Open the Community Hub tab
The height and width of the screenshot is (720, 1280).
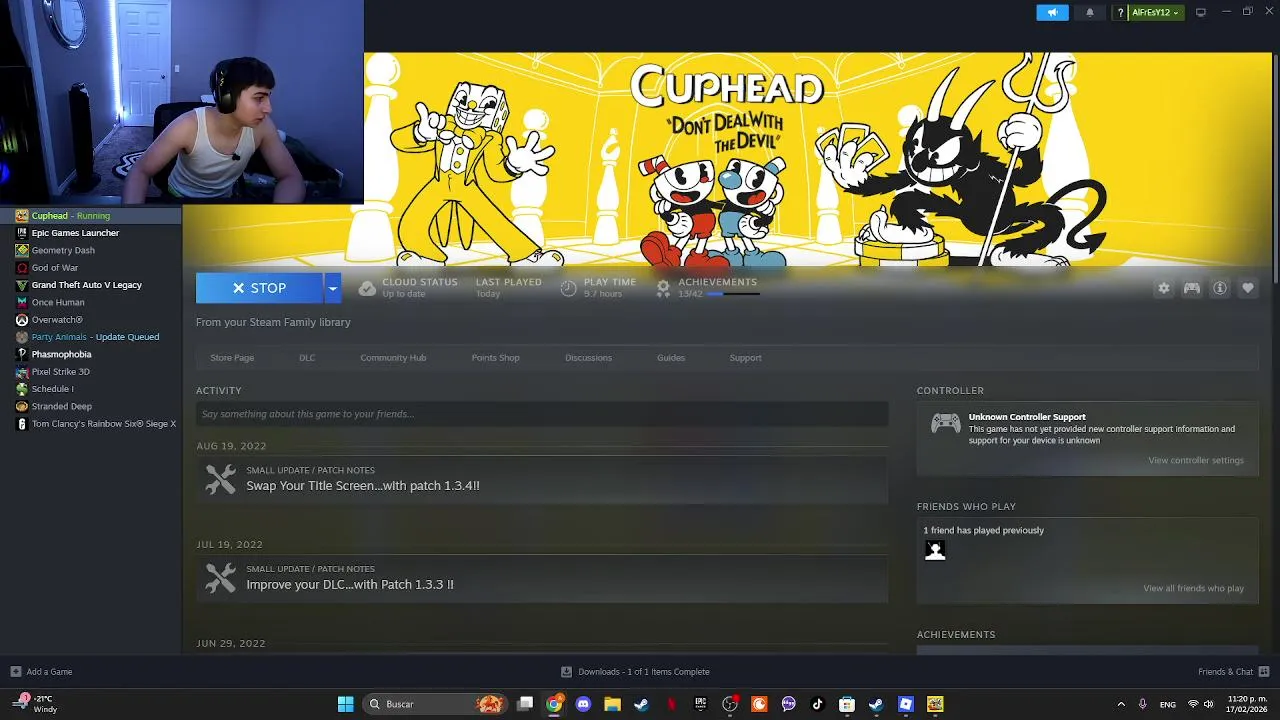click(393, 358)
